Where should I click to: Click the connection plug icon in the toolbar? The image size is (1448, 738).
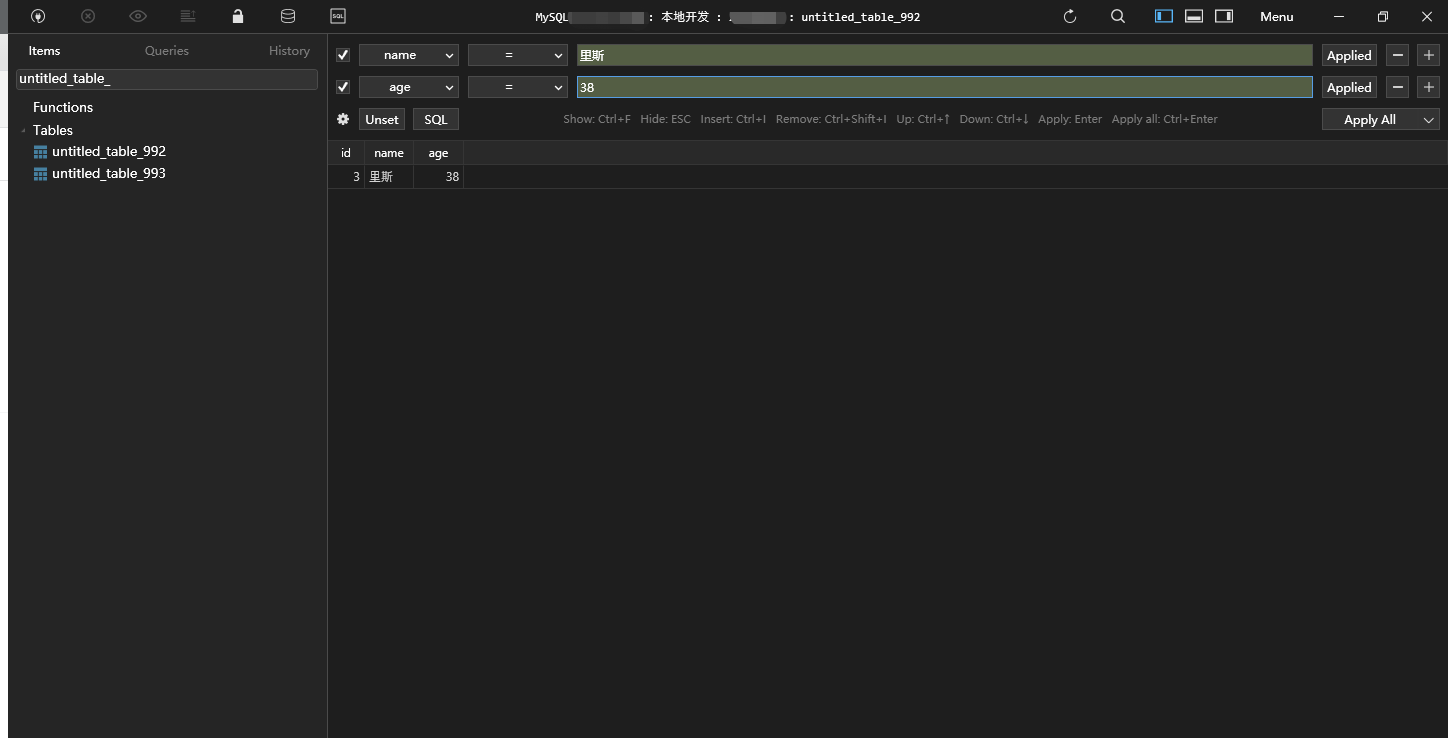38,16
